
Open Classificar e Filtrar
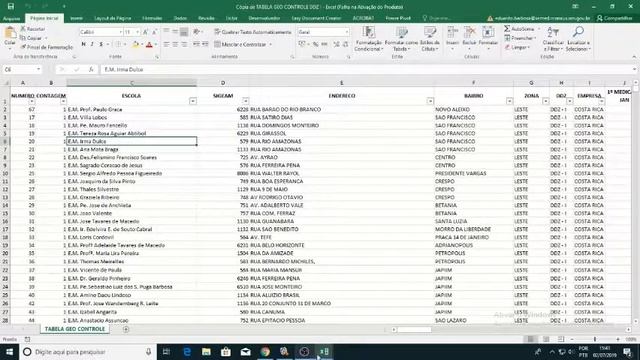point(553,39)
